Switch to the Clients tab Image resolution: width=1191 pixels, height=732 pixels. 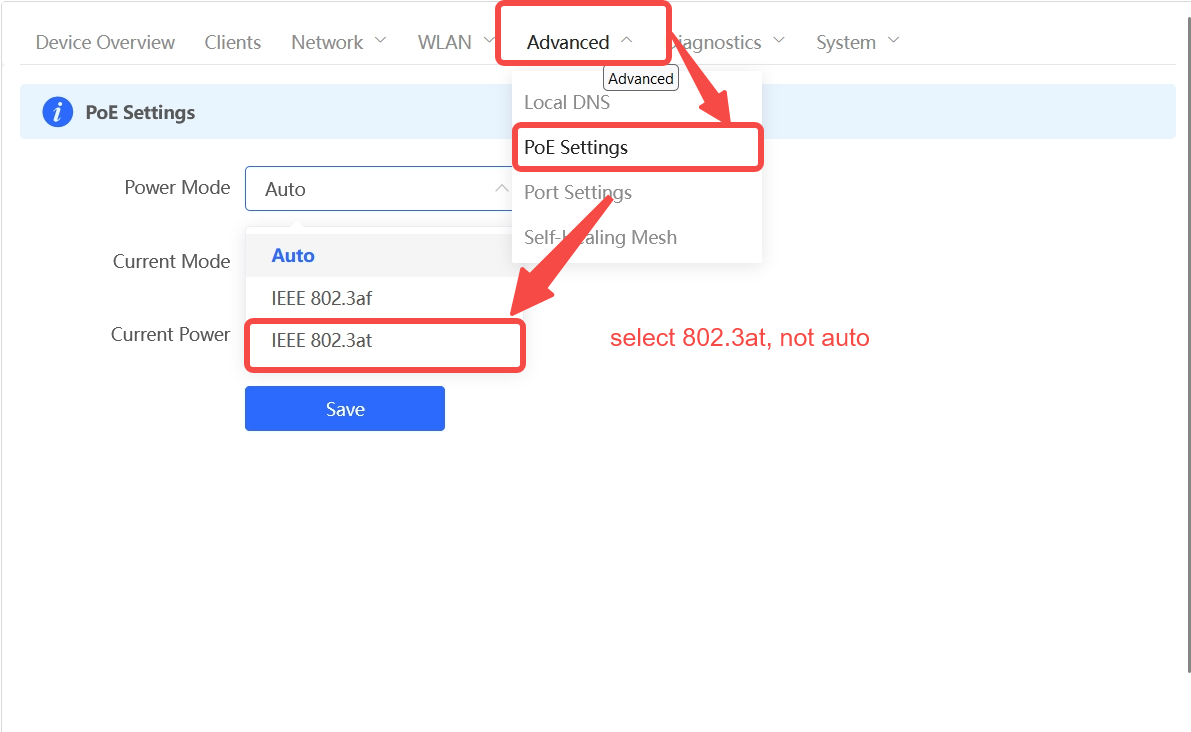click(232, 42)
